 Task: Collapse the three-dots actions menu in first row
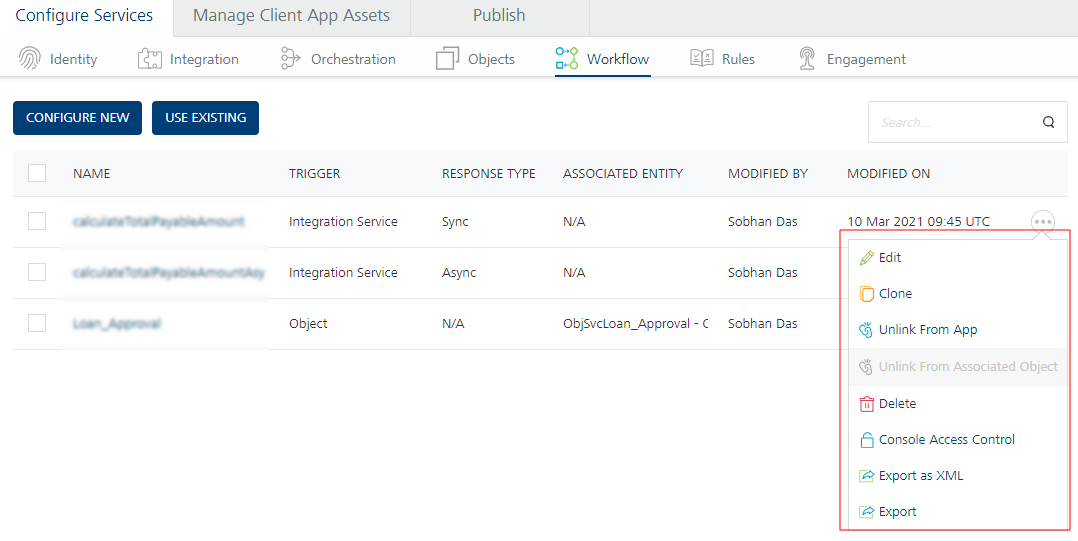tap(1043, 221)
